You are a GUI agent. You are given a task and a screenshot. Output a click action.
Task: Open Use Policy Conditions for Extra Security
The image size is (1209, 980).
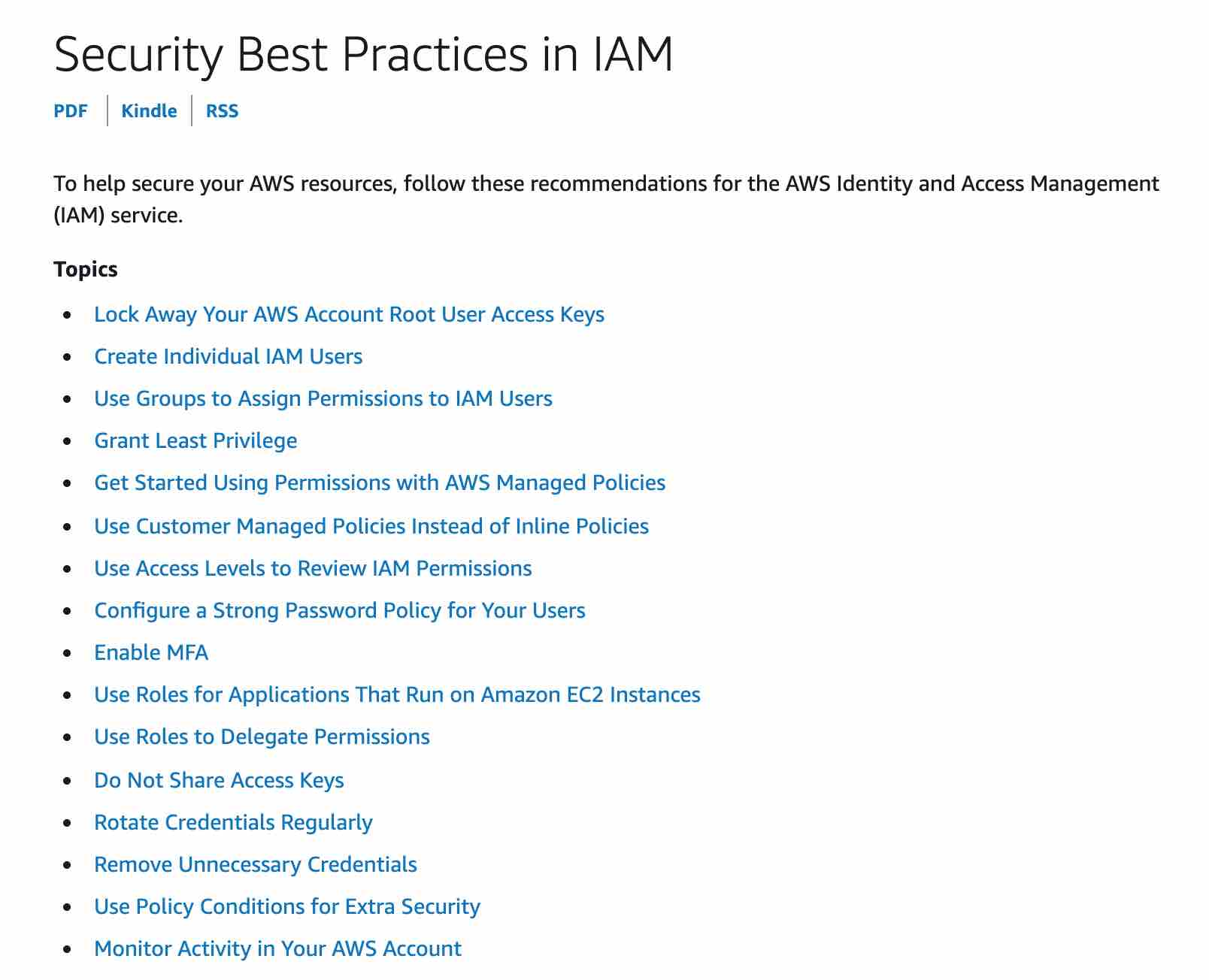tap(286, 906)
